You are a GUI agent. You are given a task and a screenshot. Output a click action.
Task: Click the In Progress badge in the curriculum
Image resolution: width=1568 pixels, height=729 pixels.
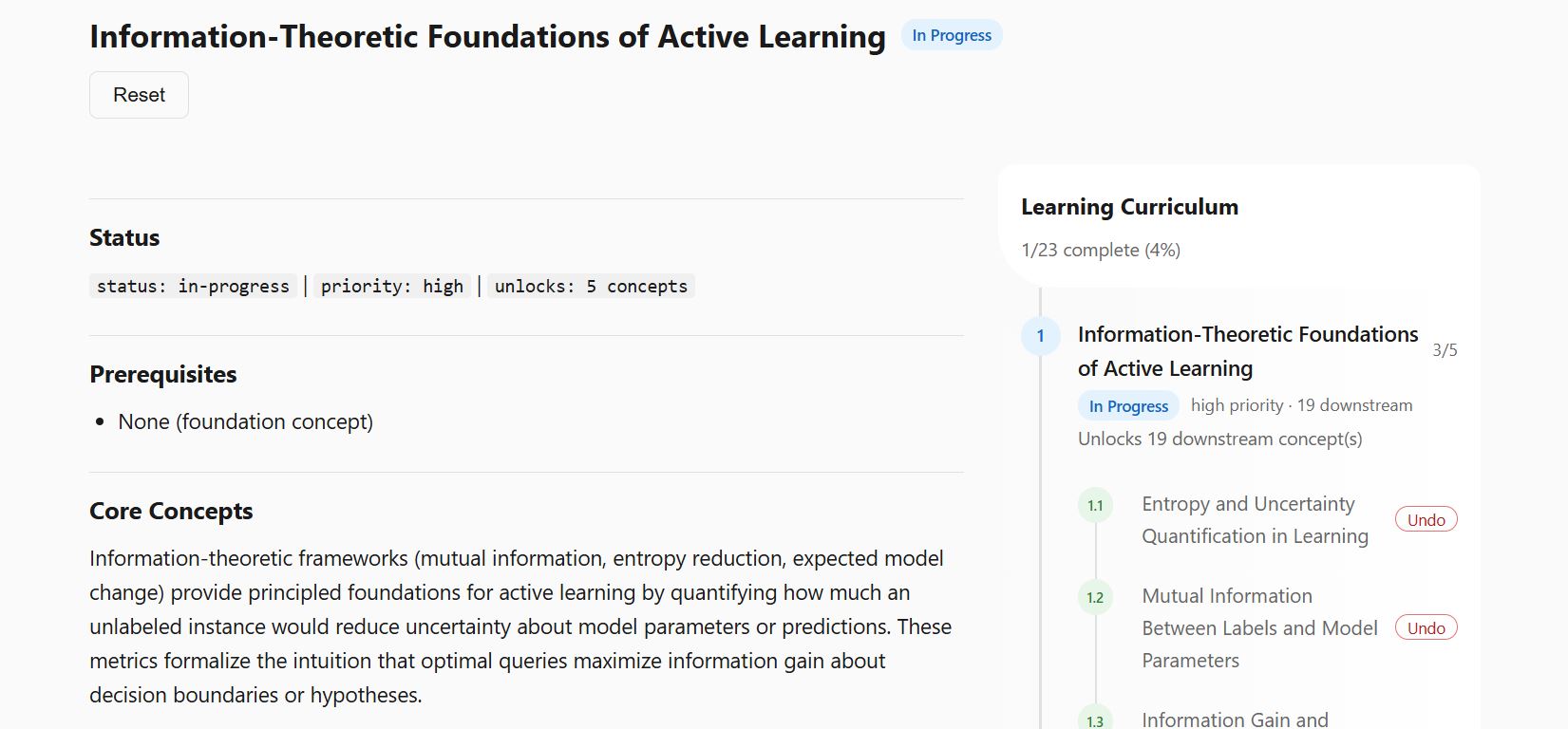(1128, 406)
